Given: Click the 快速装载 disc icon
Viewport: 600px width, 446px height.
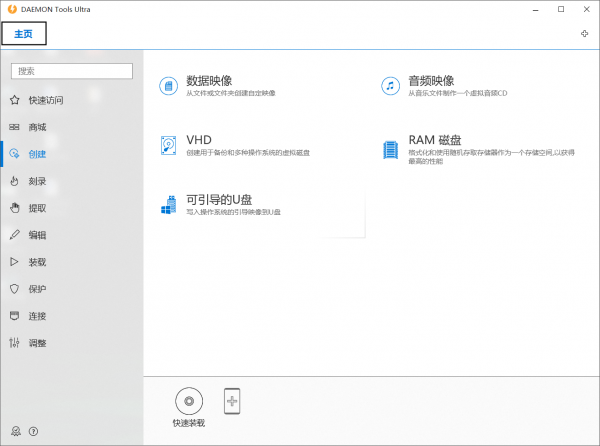Looking at the screenshot, I should pyautogui.click(x=189, y=401).
